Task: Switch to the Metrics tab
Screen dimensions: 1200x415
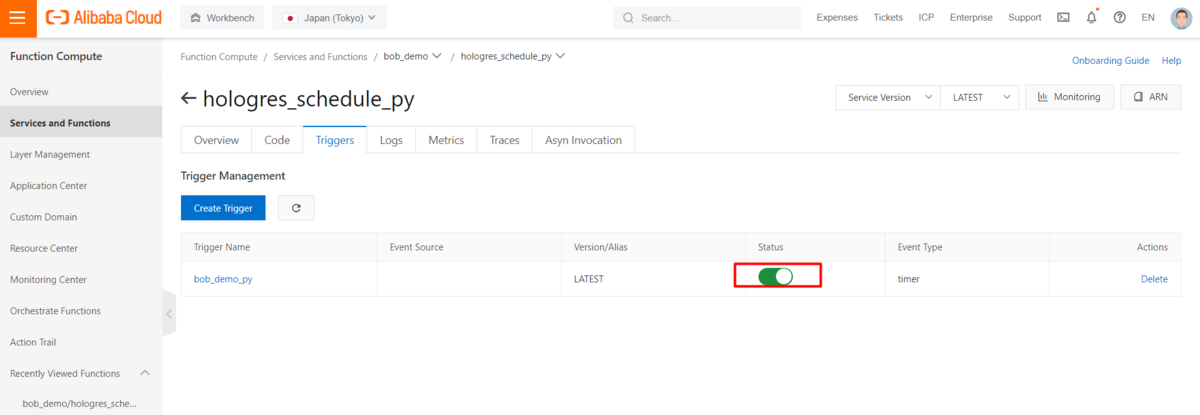Action: click(446, 140)
